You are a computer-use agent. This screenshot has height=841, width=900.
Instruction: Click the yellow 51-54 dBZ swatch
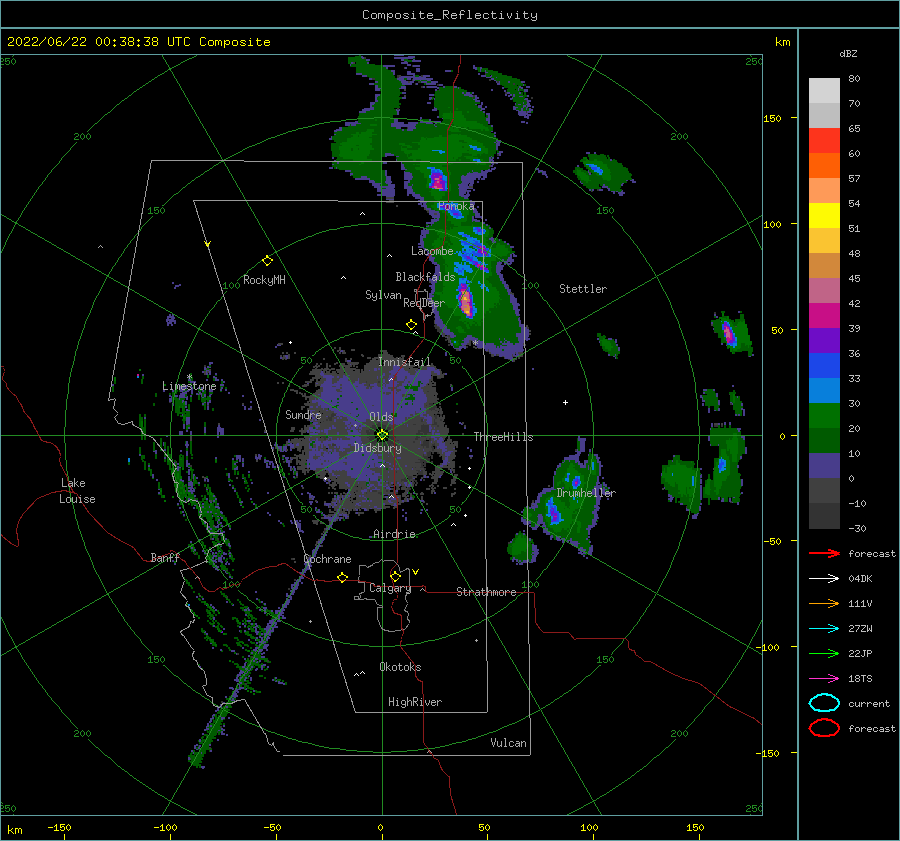pos(824,215)
